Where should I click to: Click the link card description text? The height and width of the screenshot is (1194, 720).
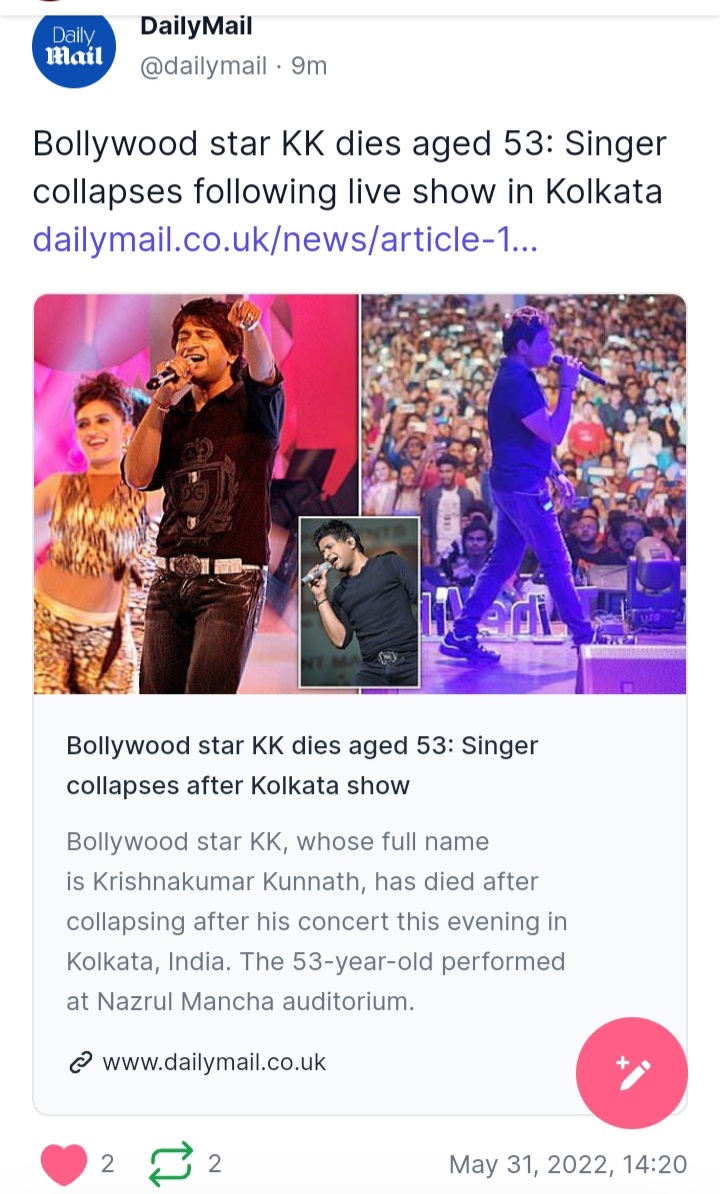[x=317, y=921]
